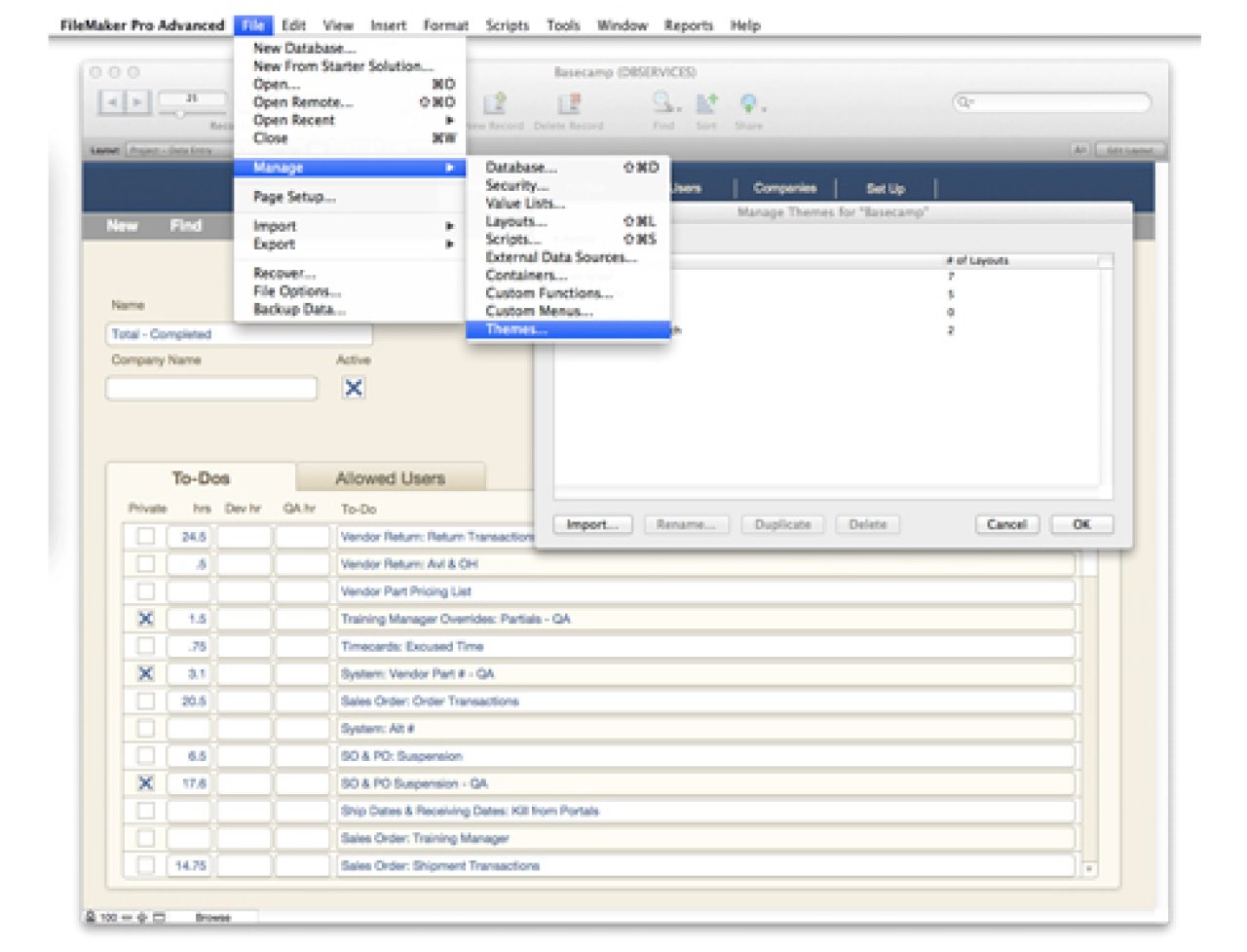Uncheck Private for SO & PO Suspension - QA
Image resolution: width=1247 pixels, height=952 pixels.
pyautogui.click(x=146, y=782)
